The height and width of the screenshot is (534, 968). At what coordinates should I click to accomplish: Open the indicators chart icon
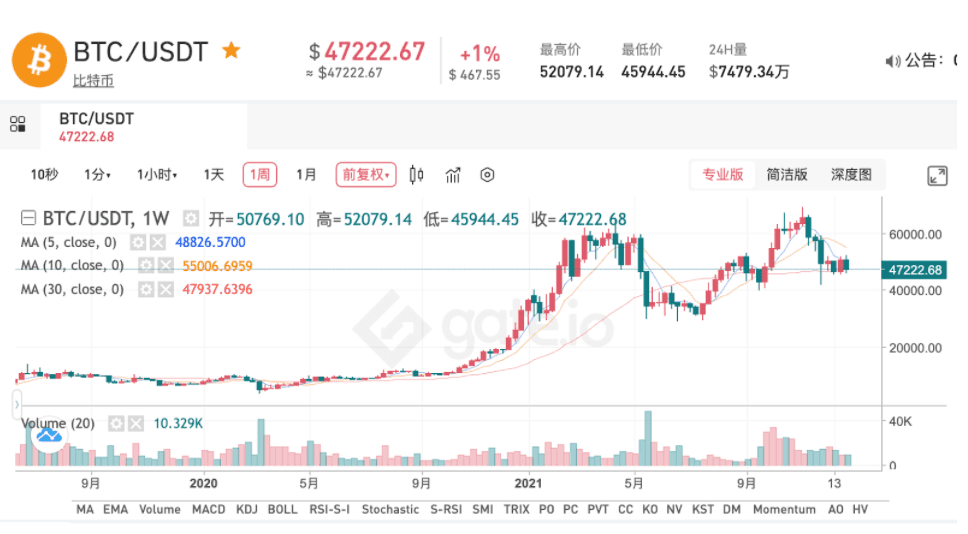click(x=453, y=175)
